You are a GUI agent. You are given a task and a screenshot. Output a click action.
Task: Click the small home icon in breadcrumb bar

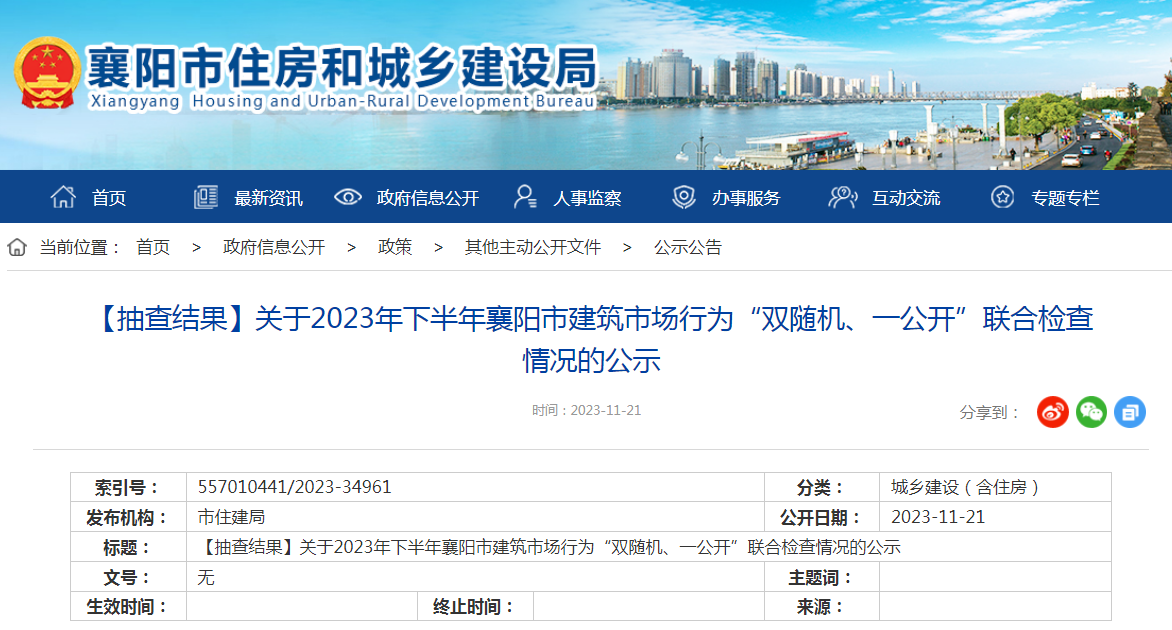click(x=15, y=247)
